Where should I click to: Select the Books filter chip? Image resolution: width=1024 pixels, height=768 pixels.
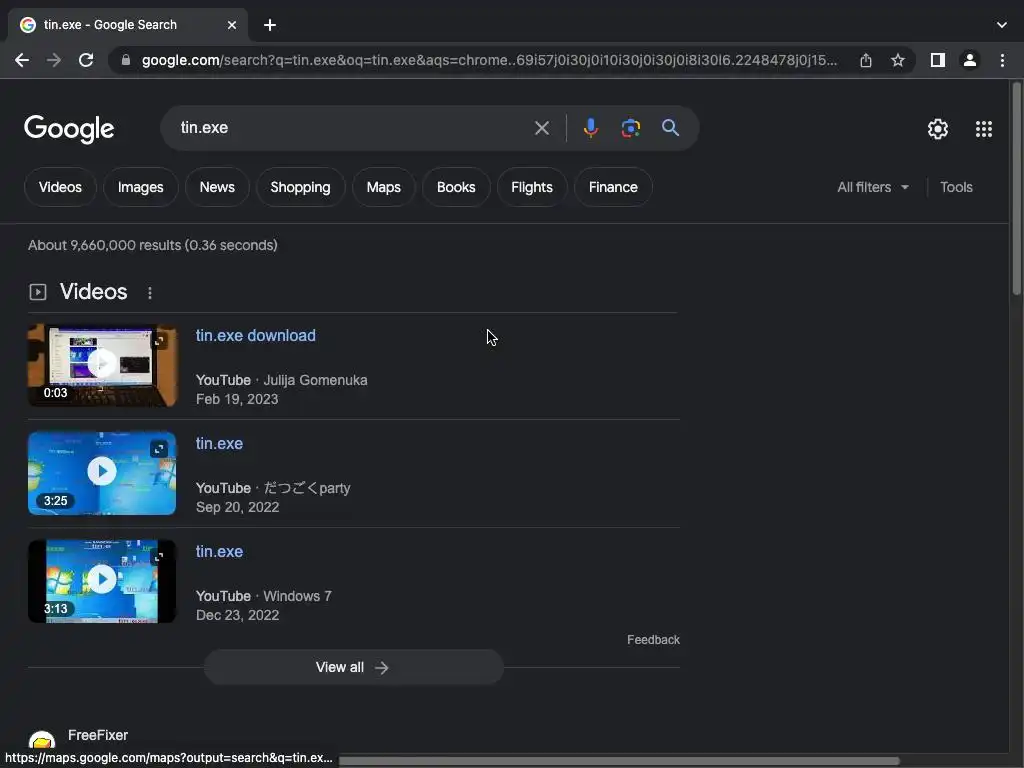[456, 187]
